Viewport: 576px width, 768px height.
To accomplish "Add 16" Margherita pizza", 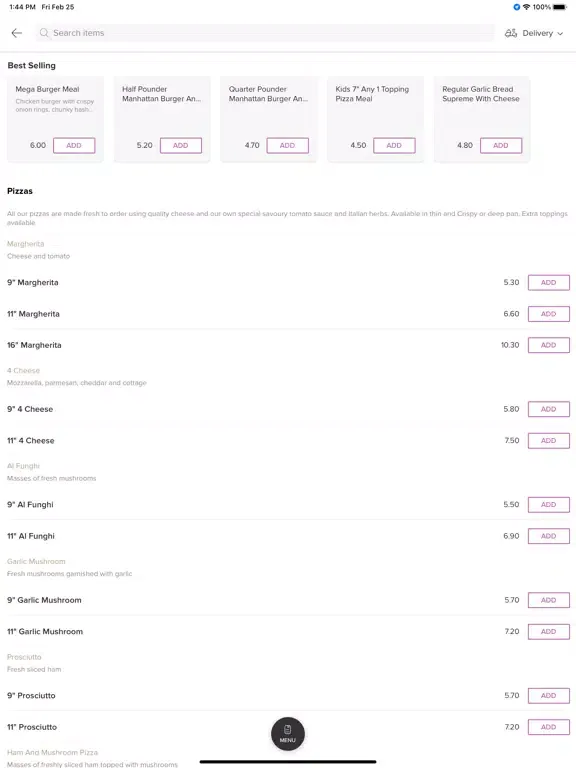I will (x=549, y=345).
